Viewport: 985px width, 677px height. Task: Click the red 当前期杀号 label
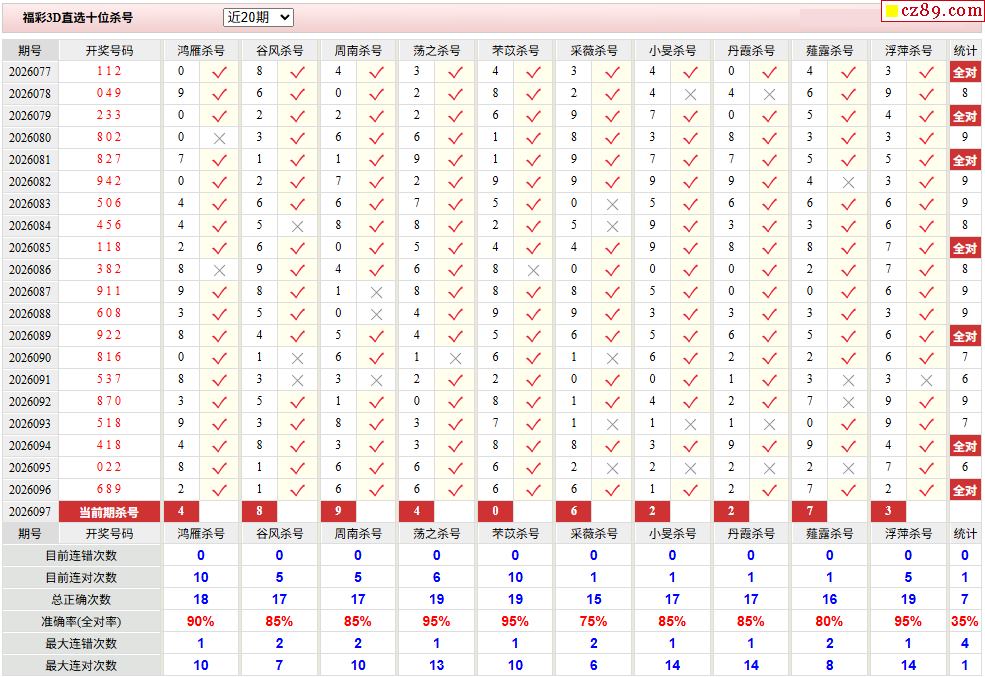109,512
